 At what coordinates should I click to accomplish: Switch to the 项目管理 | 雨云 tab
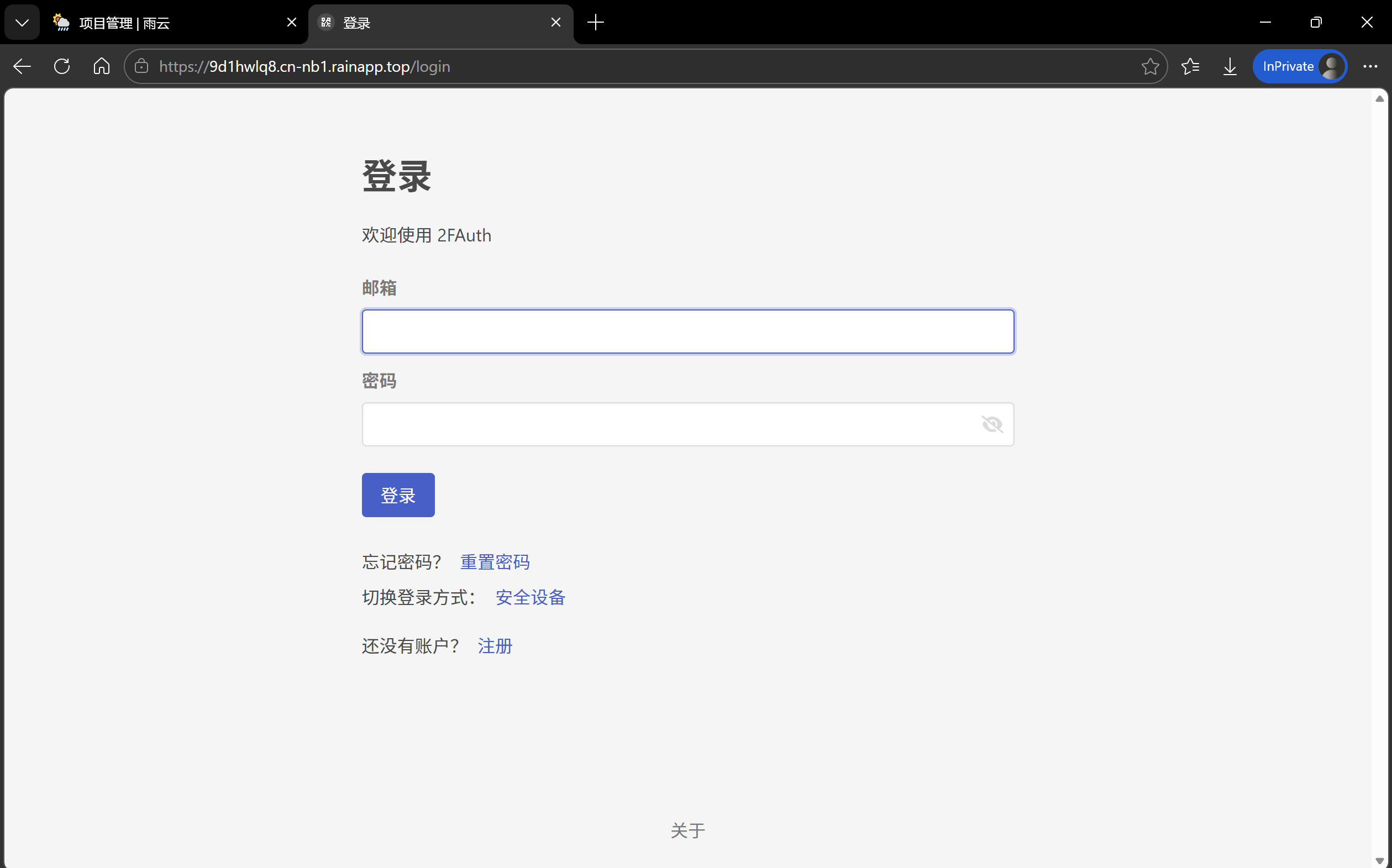(x=166, y=23)
